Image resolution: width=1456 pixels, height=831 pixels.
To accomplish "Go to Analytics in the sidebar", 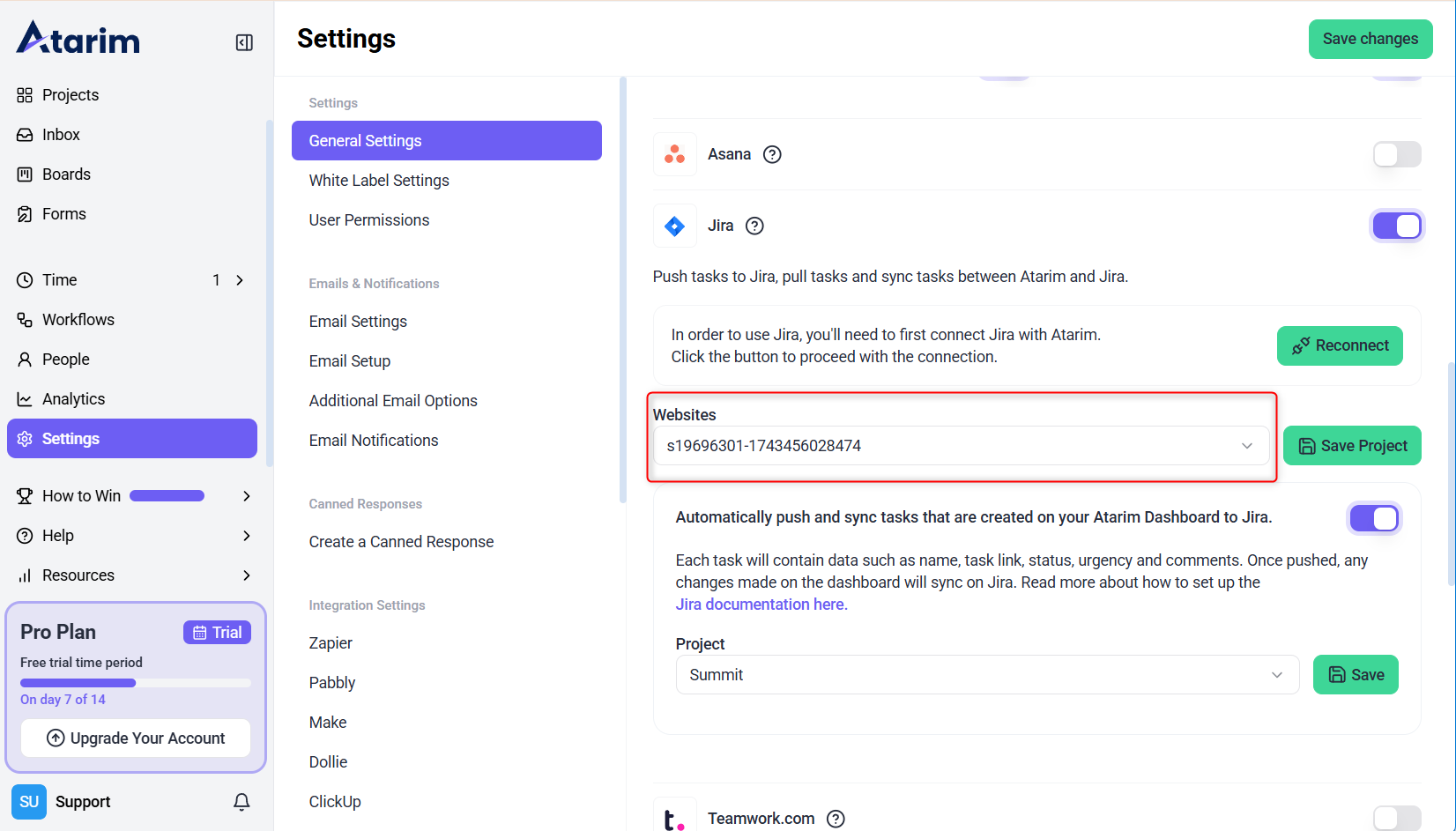I will 73,399.
